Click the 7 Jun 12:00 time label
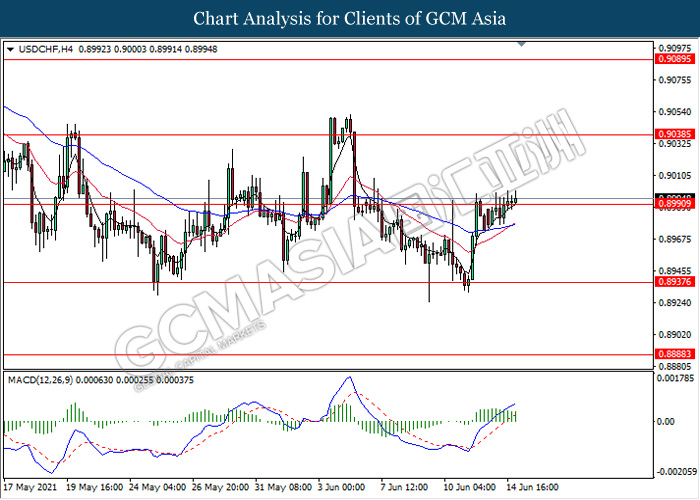Screen dimensions: 700x500 coord(404,487)
